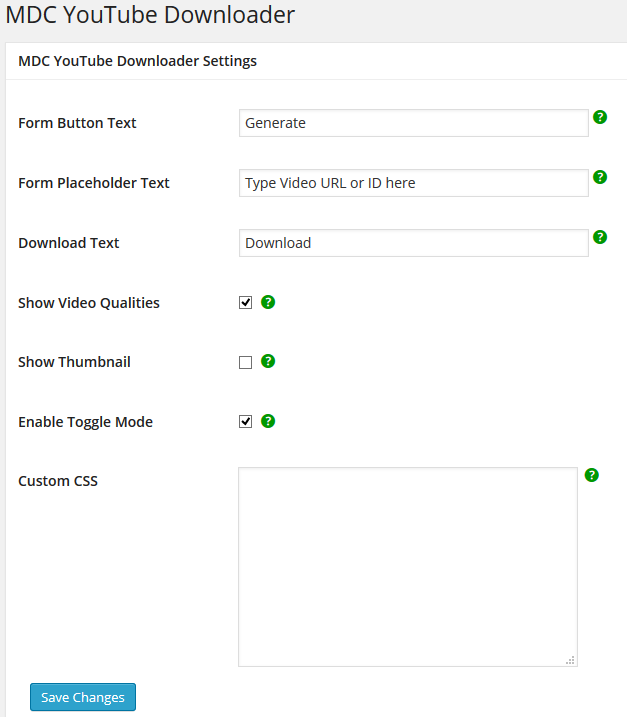Click the 'Show Video Qualities' label
This screenshot has height=717, width=627.
(x=89, y=303)
